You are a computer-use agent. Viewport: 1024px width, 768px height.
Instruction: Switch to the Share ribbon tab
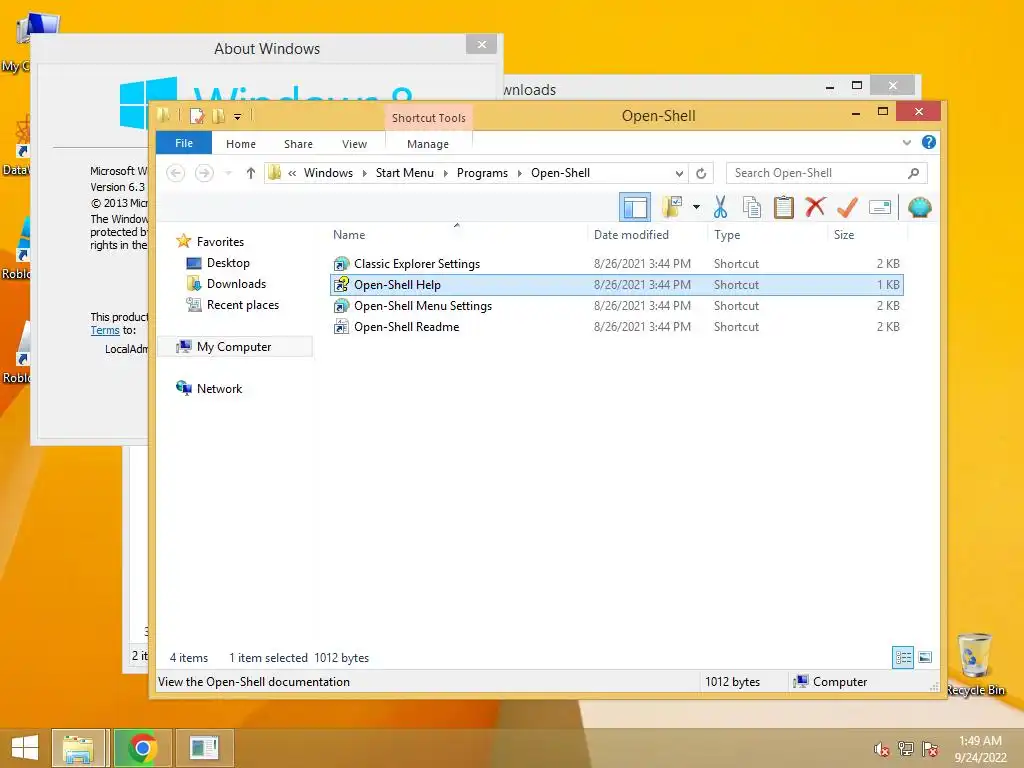[x=298, y=144]
